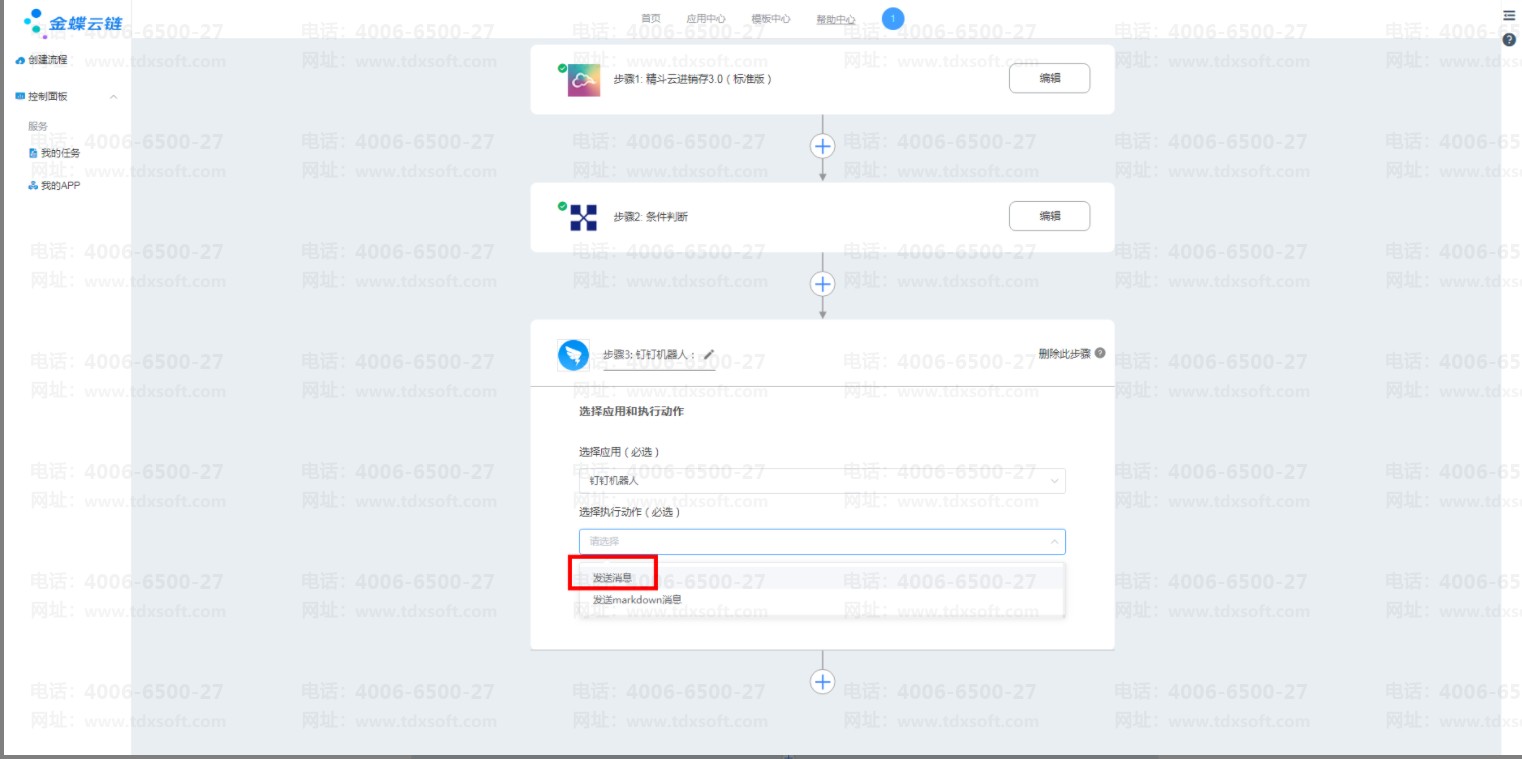The image size is (1522, 759).
Task: Click the top-right help question mark icon
Action: click(1509, 40)
